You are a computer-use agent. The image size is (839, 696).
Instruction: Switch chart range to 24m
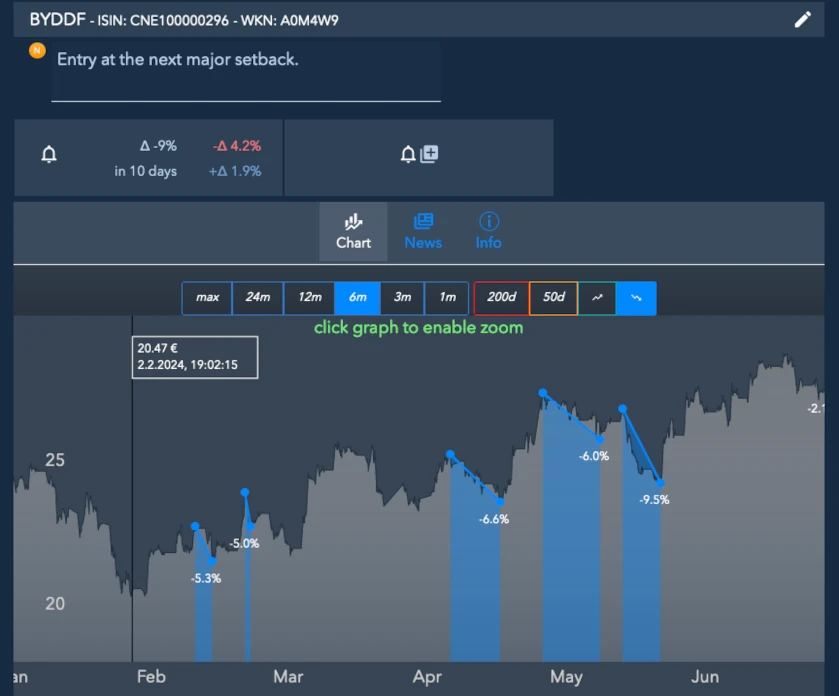258,298
